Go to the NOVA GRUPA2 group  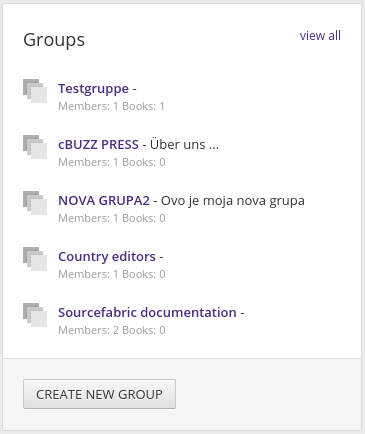[x=104, y=200]
